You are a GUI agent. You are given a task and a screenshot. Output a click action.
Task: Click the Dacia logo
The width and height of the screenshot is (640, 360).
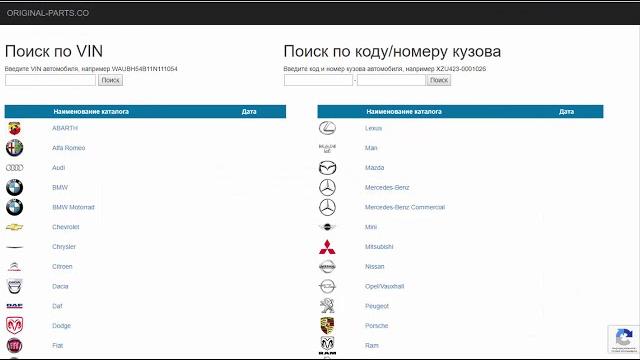pos(14,287)
